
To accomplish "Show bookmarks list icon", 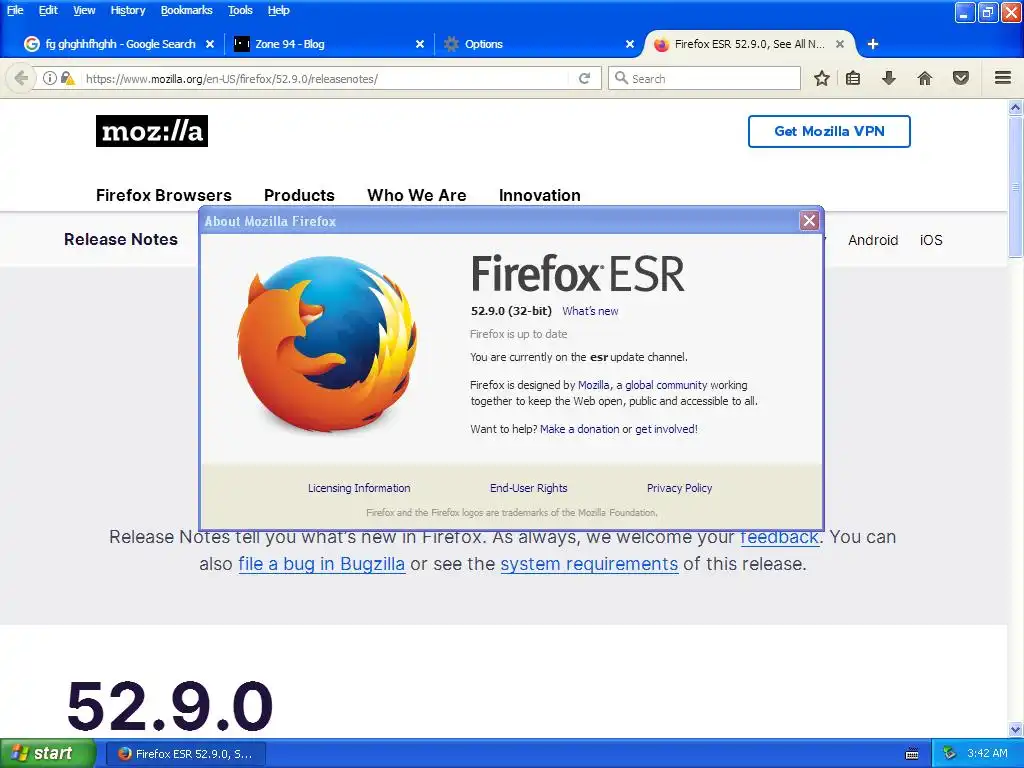I will click(853, 78).
